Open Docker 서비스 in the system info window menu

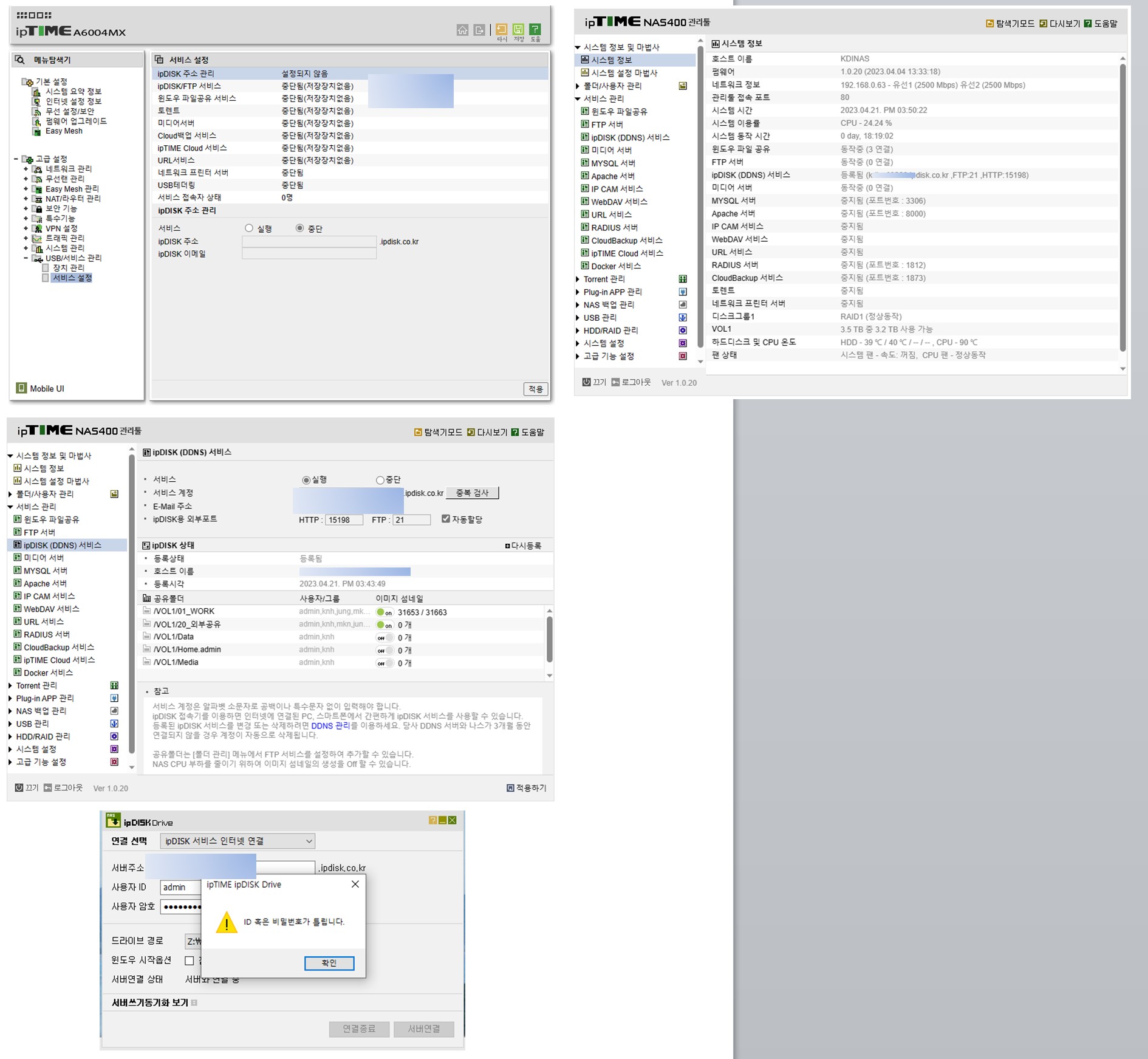pyautogui.click(x=616, y=266)
